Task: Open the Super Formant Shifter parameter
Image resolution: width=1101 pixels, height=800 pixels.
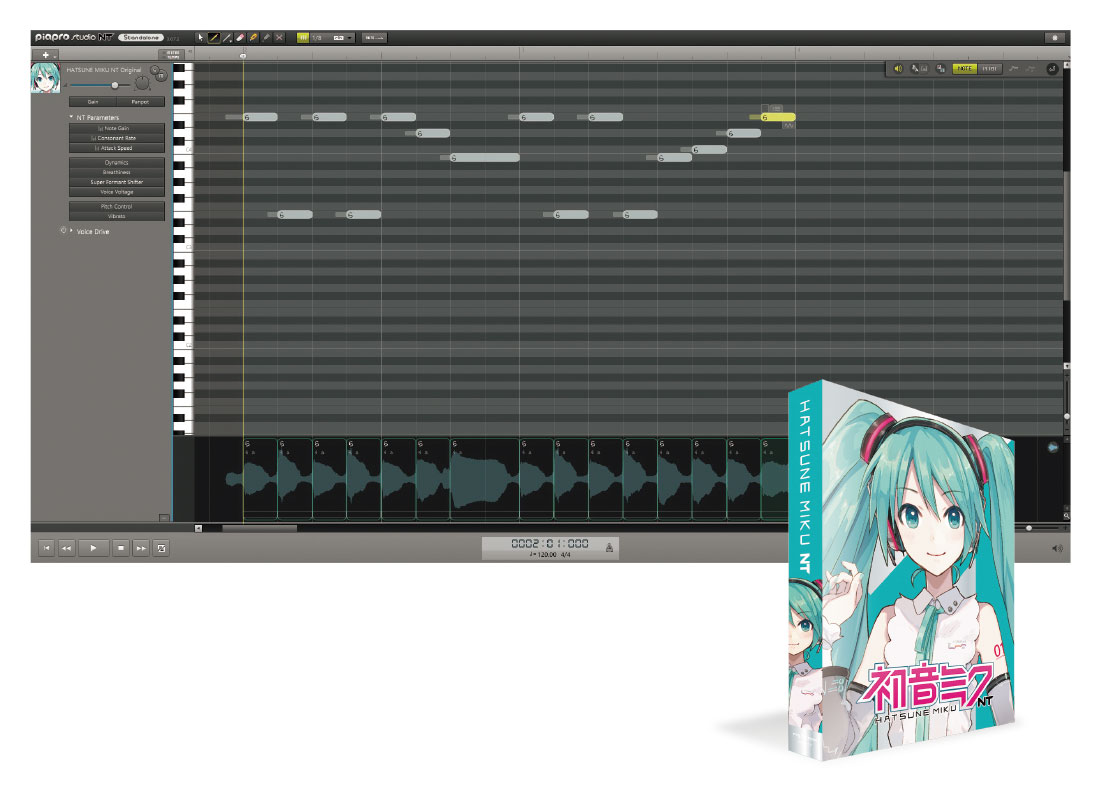Action: pos(117,182)
